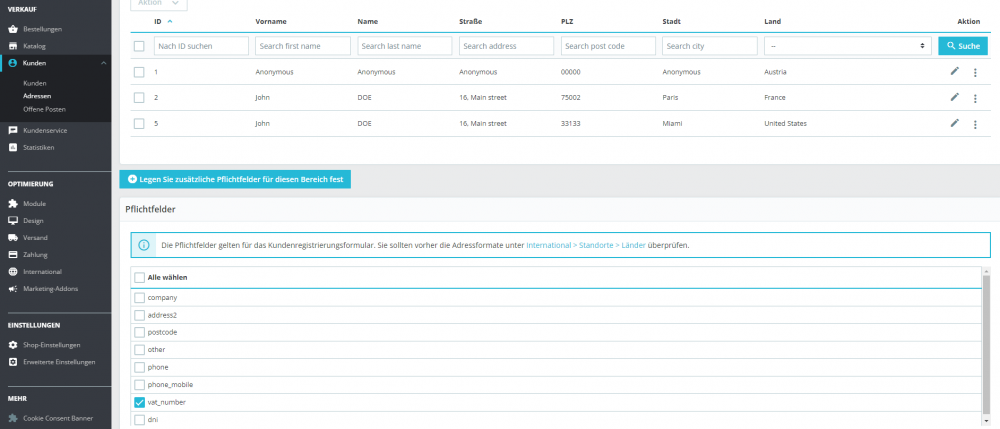Focus the Search first name field
1000x429 pixels.
pos(303,46)
